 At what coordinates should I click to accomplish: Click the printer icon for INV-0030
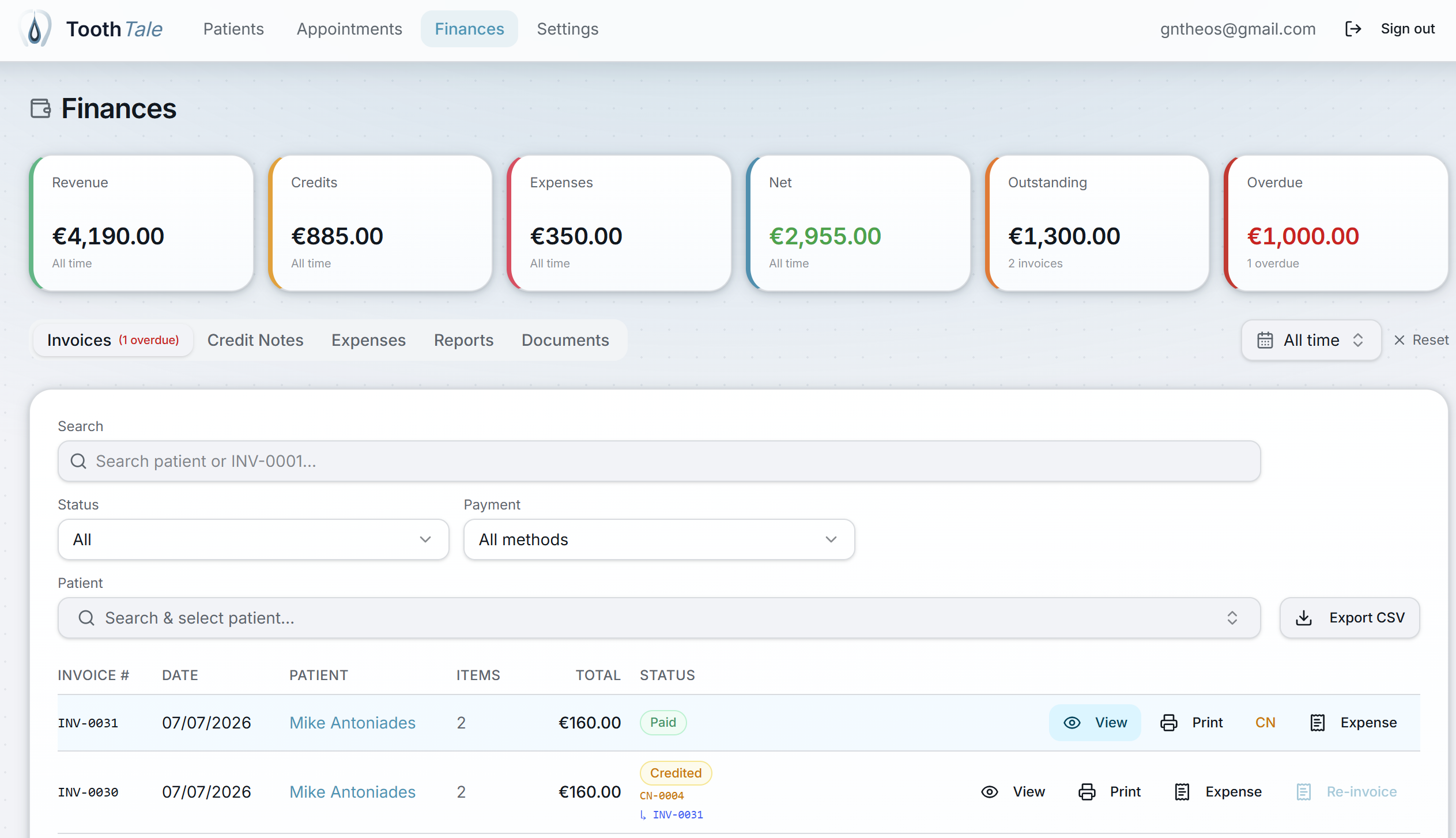coord(1087,792)
